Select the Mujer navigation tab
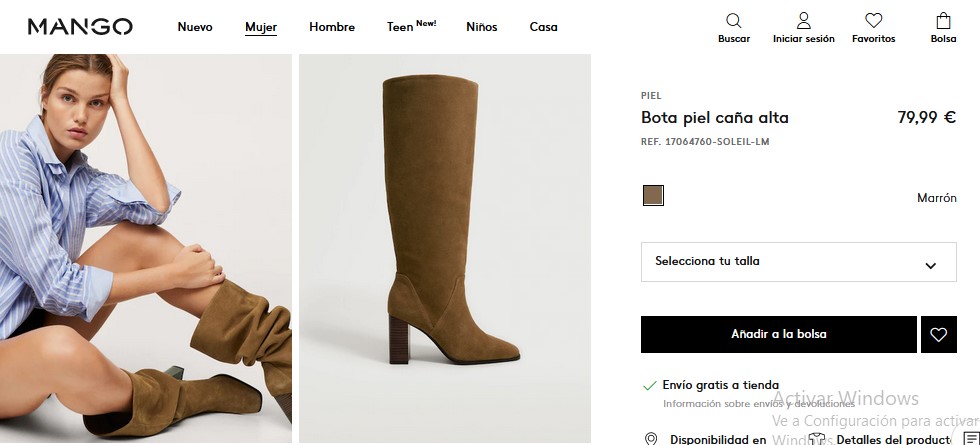This screenshot has width=980, height=445. pos(261,27)
